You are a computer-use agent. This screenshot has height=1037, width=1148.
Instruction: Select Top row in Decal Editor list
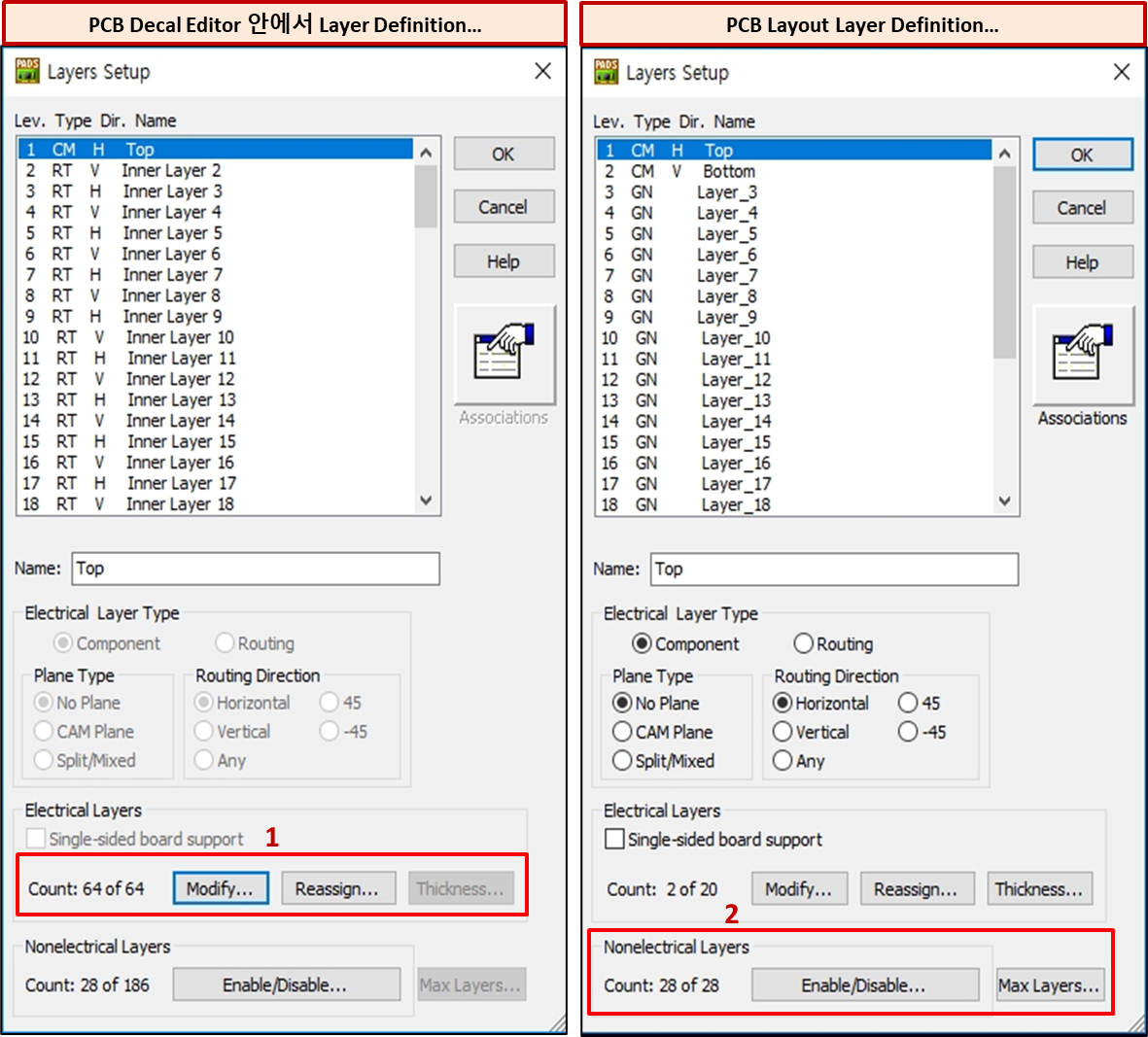point(215,150)
